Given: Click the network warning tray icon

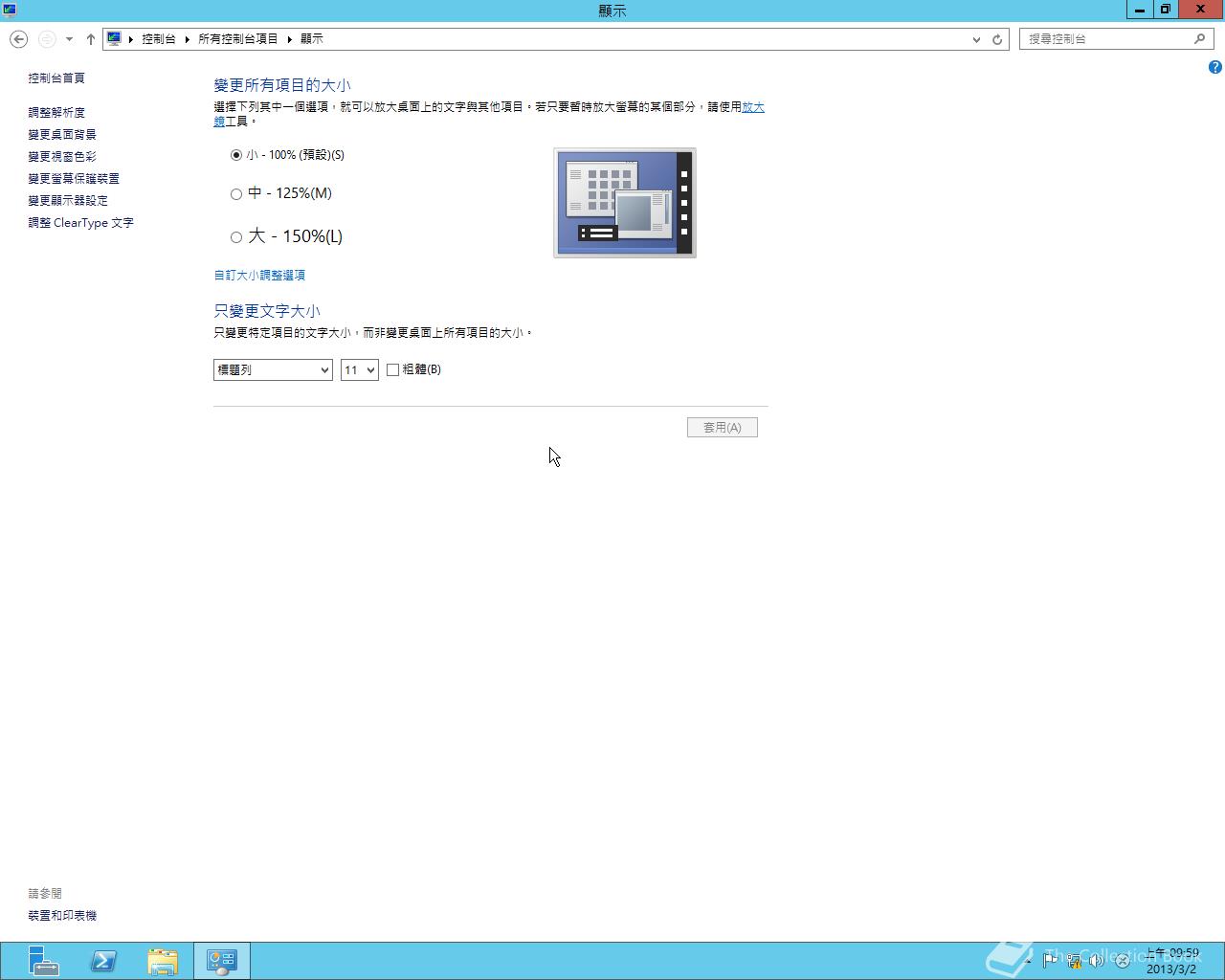Looking at the screenshot, I should pos(1074,960).
